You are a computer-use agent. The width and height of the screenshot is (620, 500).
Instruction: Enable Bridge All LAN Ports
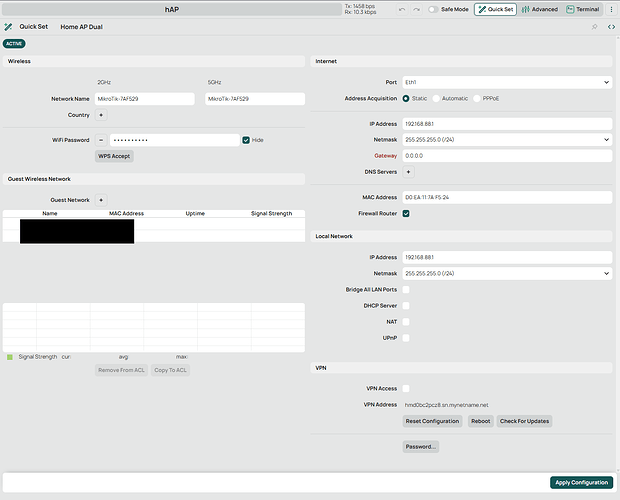406,290
